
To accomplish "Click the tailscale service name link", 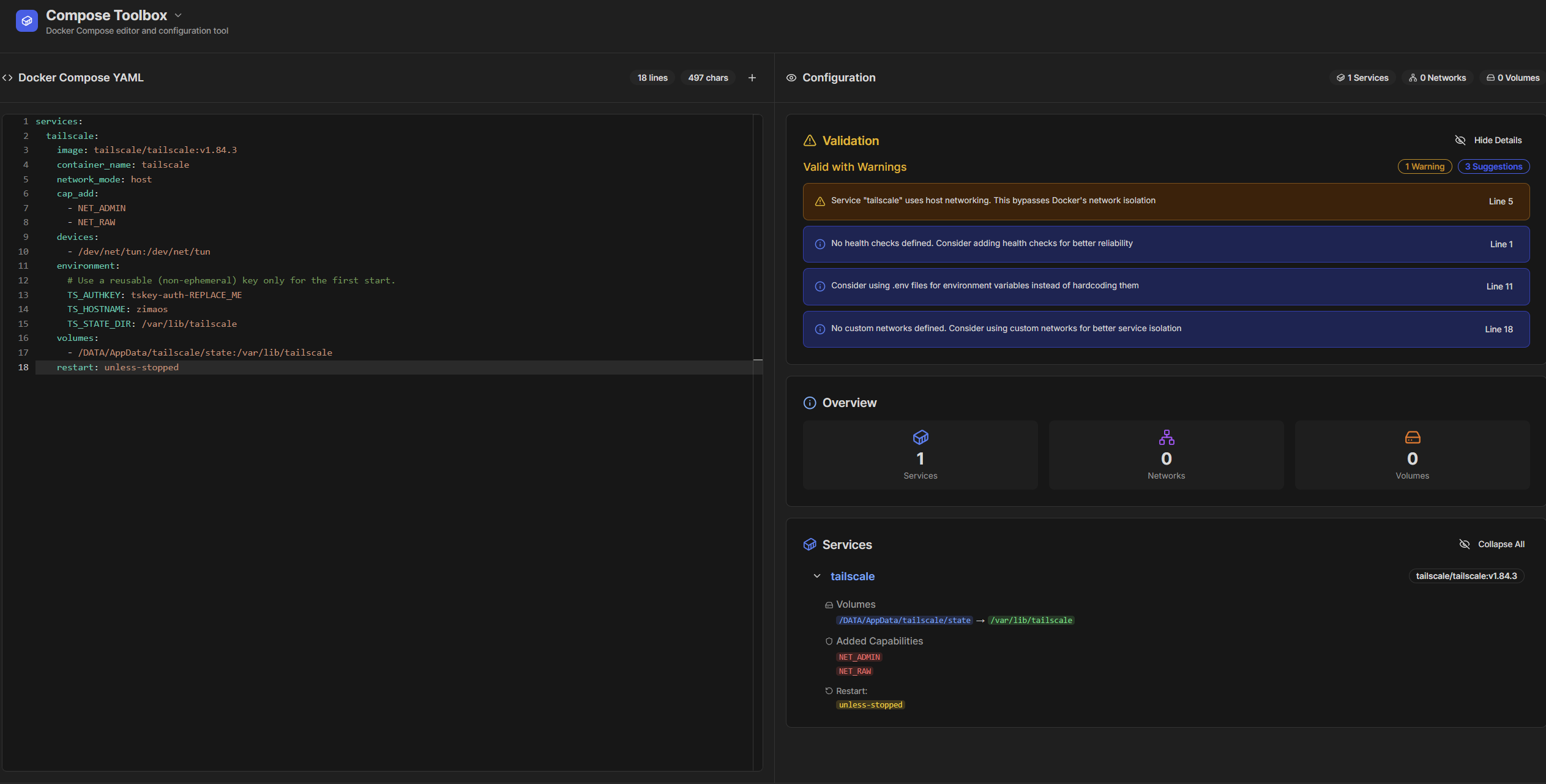I will pyautogui.click(x=852, y=577).
